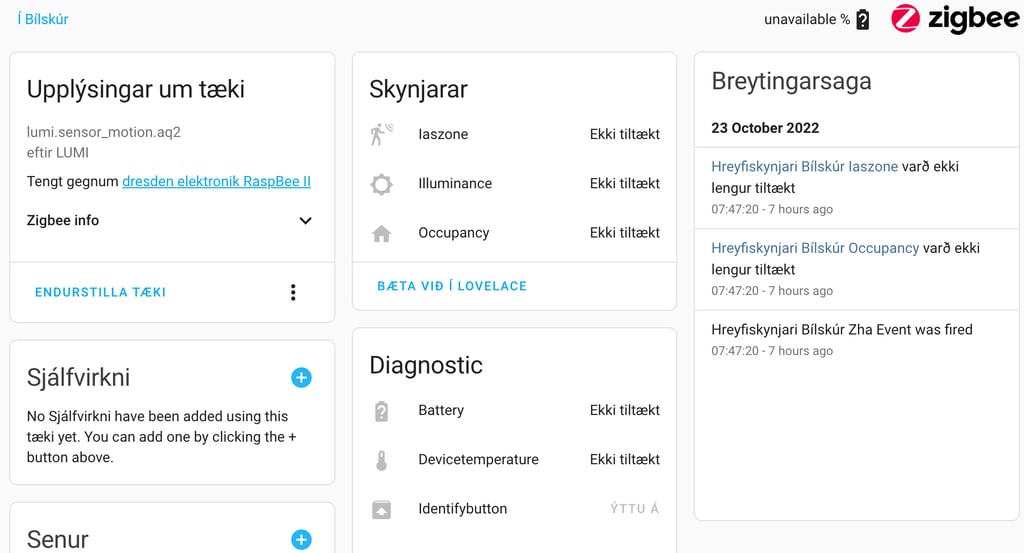Add a new Senur with plus icon
Viewport: 1024px width, 553px height.
tap(301, 539)
